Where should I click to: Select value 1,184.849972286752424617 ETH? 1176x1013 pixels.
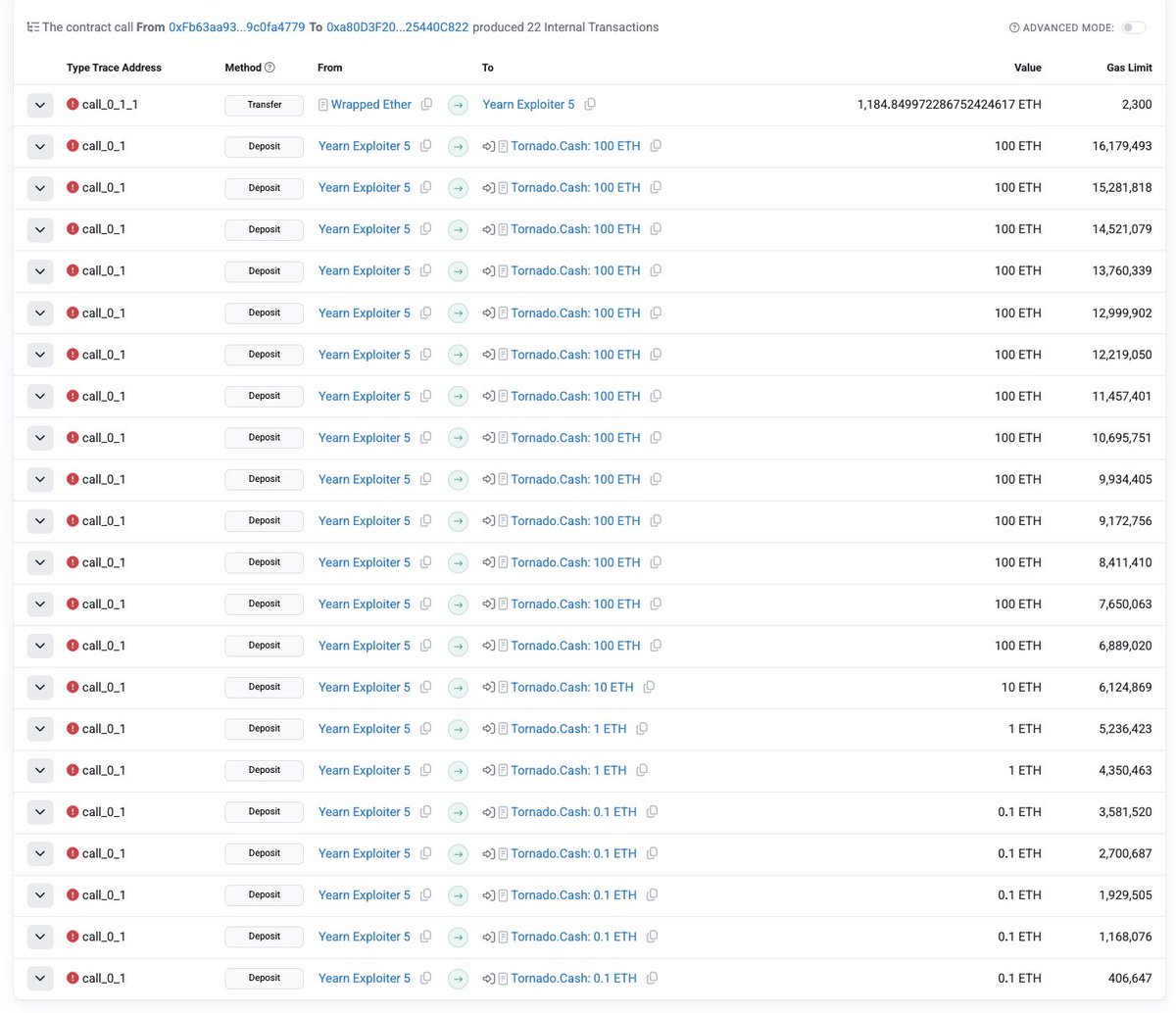[949, 105]
